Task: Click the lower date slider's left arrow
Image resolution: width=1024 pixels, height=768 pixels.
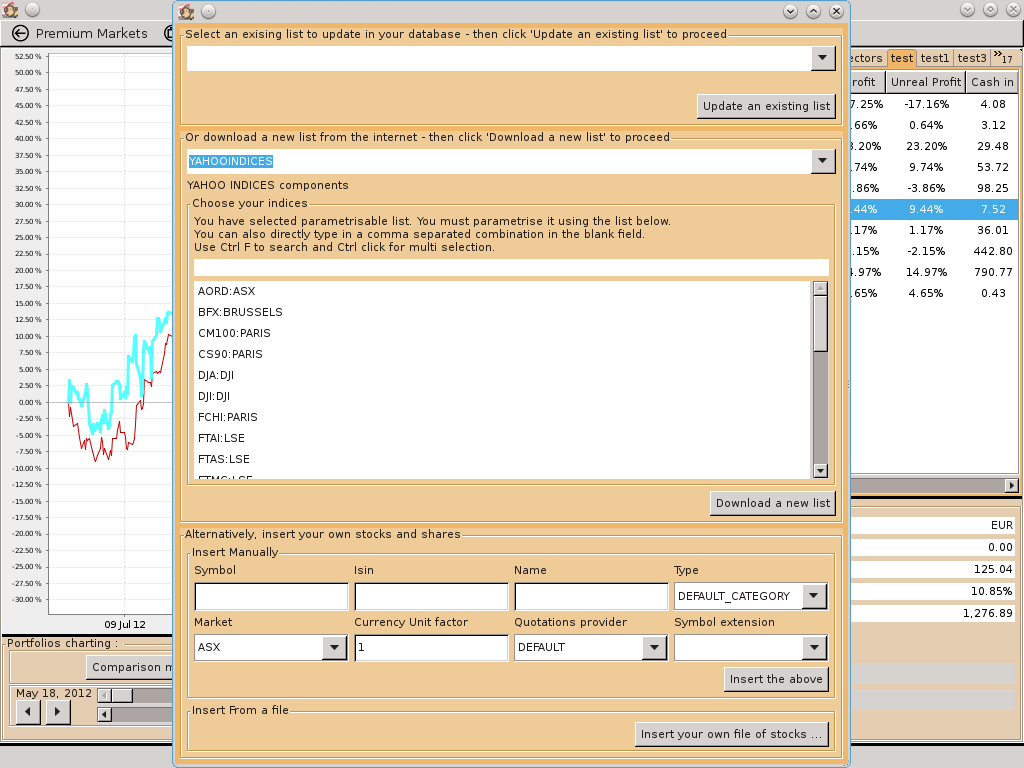Action: [x=104, y=714]
